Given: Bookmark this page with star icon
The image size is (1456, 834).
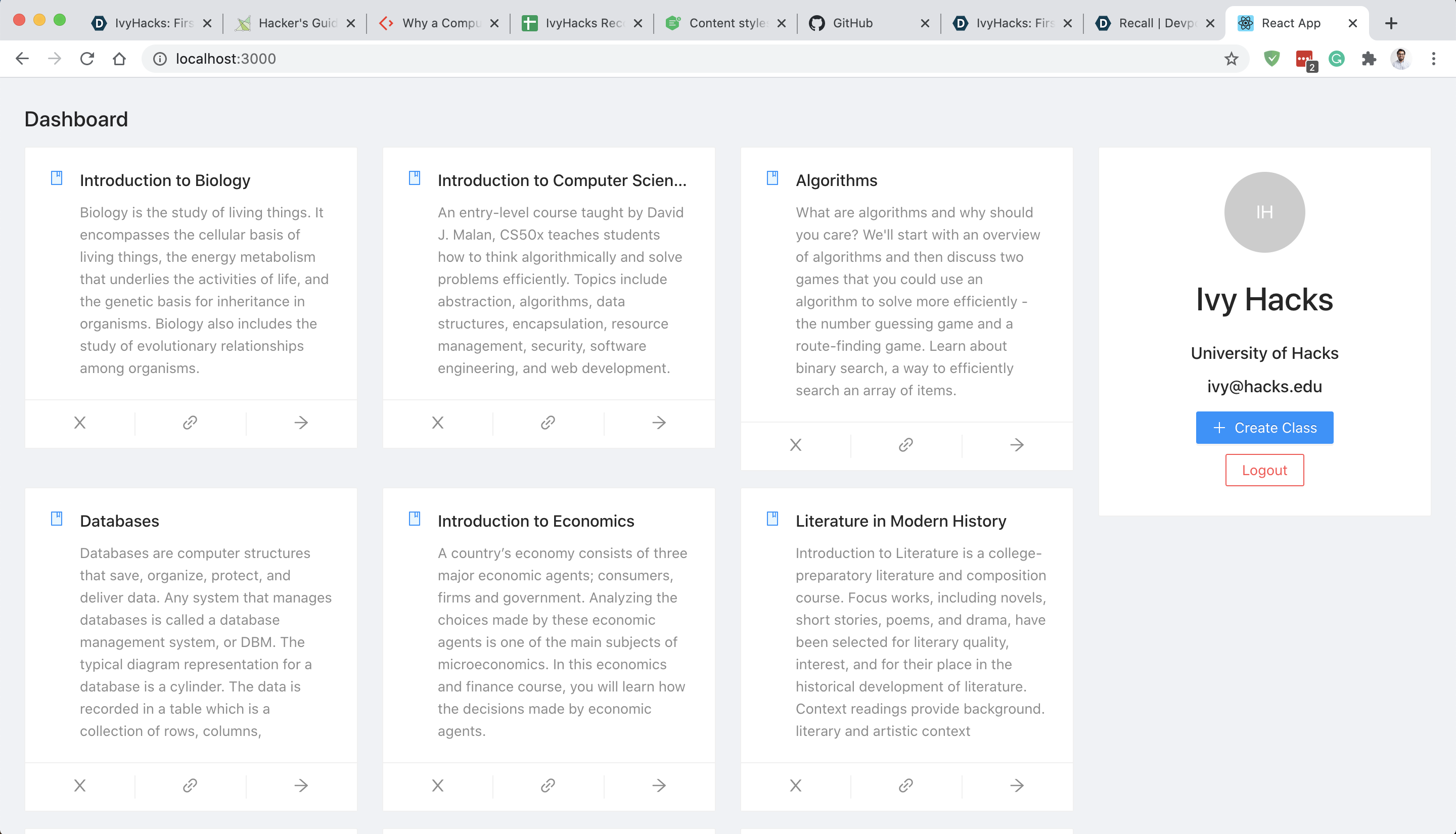Looking at the screenshot, I should click(1231, 59).
